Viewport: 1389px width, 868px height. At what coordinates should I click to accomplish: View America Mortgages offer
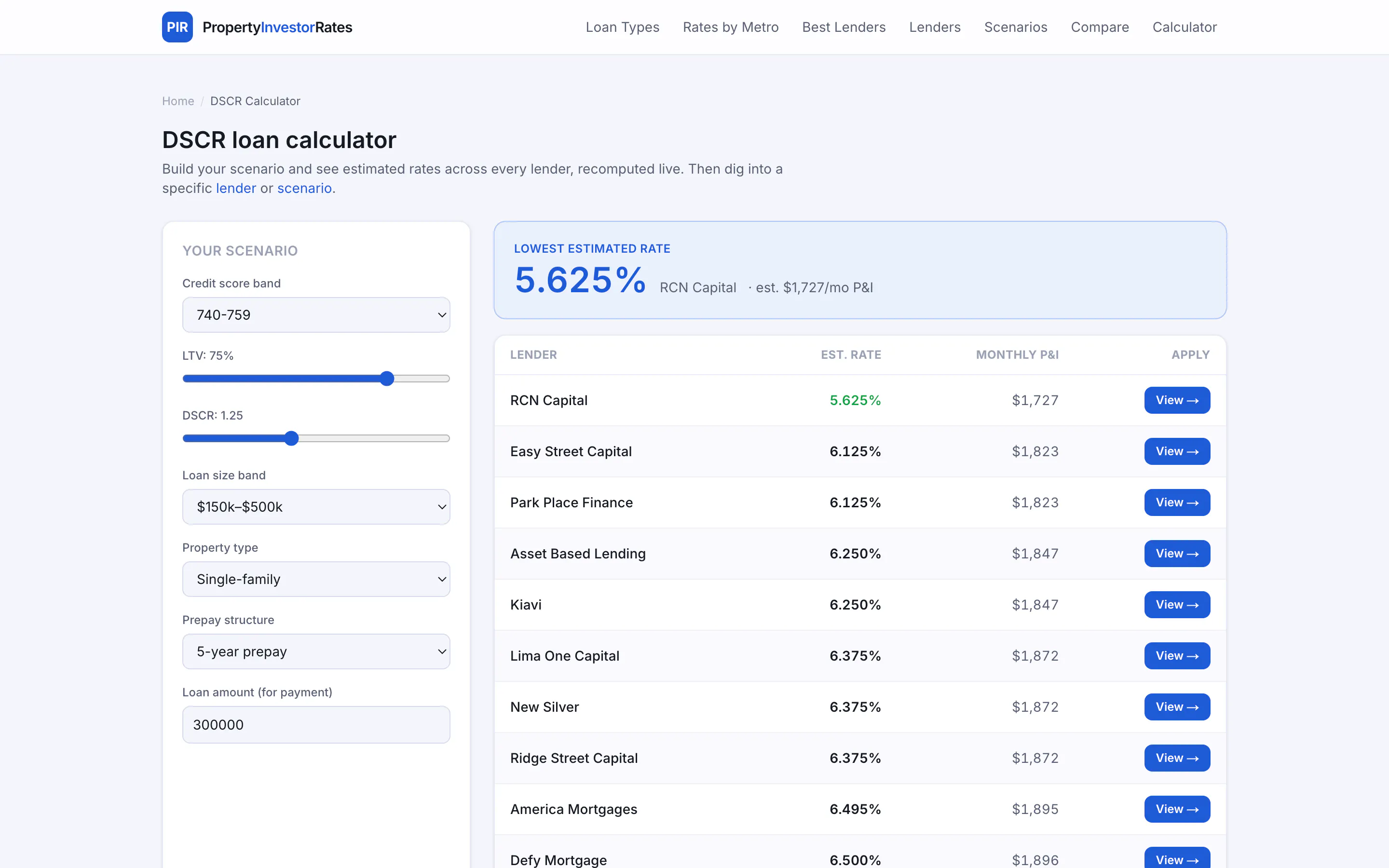pos(1177,809)
